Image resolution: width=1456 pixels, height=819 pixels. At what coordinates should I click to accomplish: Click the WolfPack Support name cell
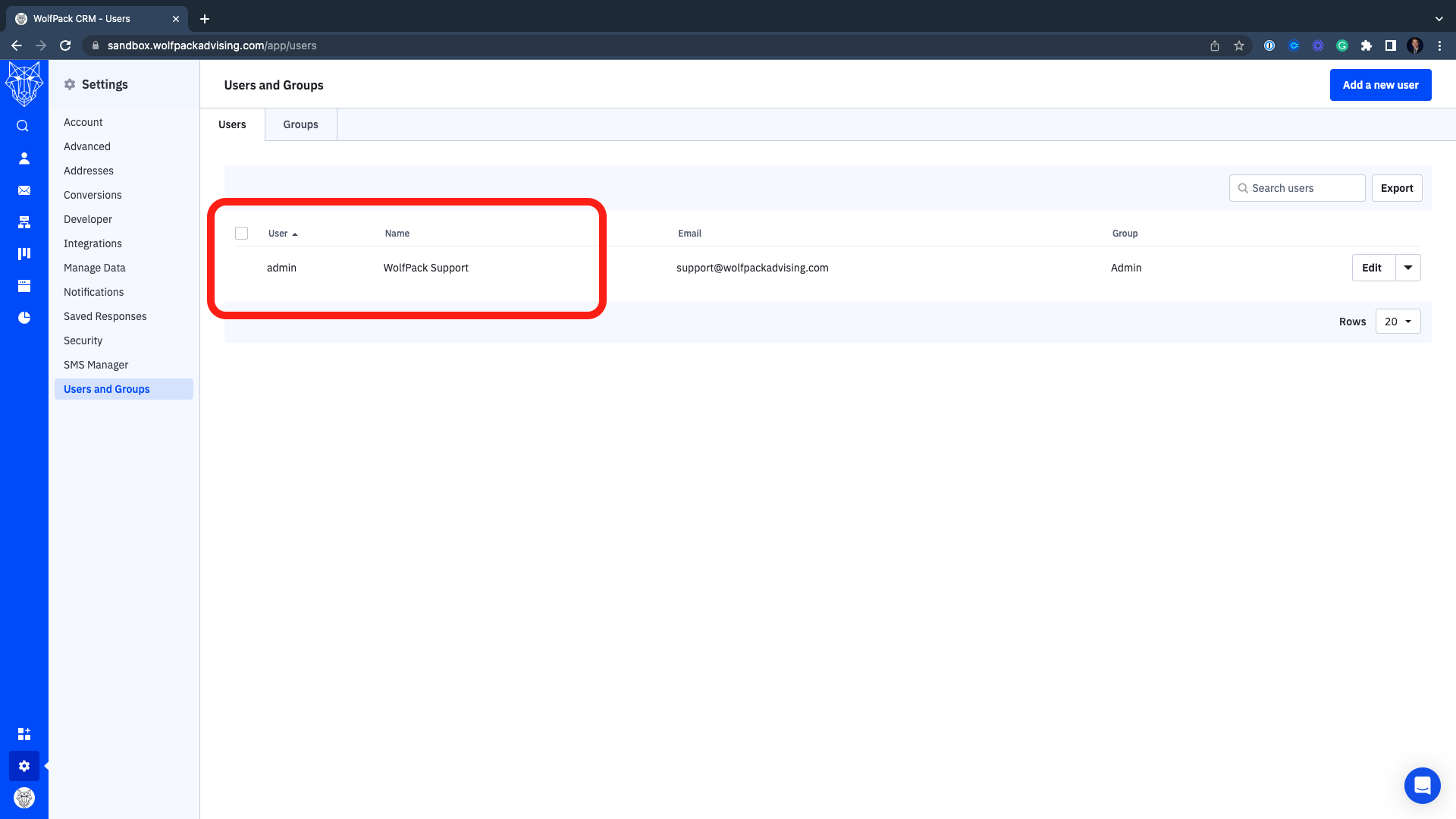pyautogui.click(x=426, y=268)
